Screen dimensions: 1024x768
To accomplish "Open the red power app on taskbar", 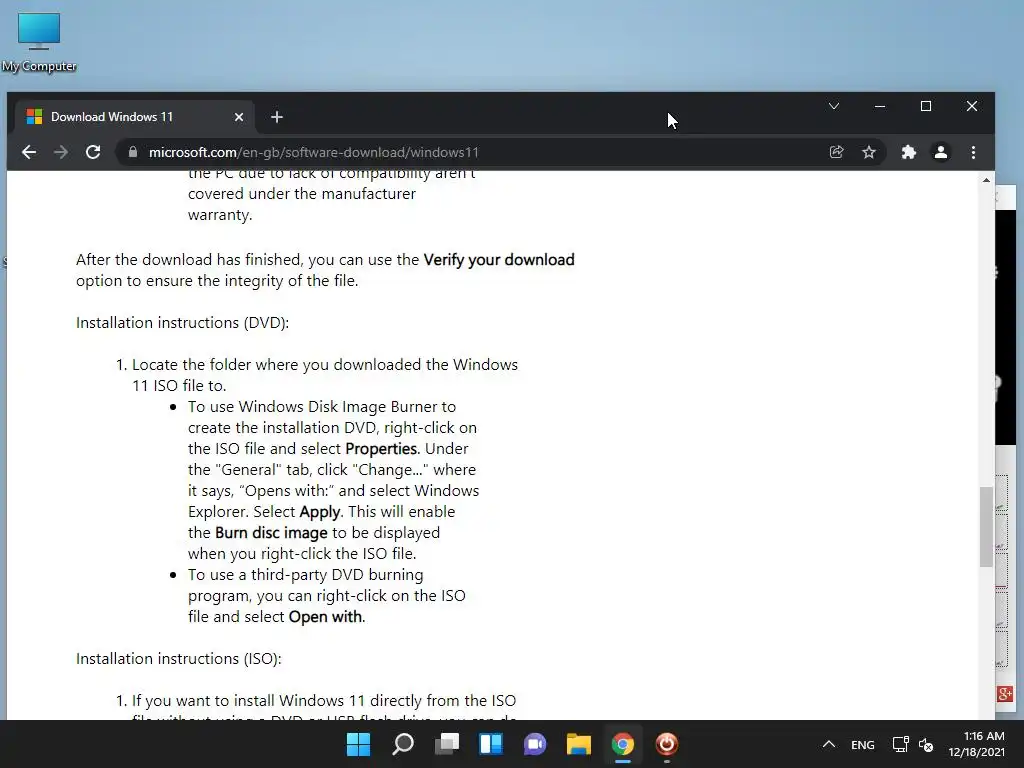I will pyautogui.click(x=666, y=744).
